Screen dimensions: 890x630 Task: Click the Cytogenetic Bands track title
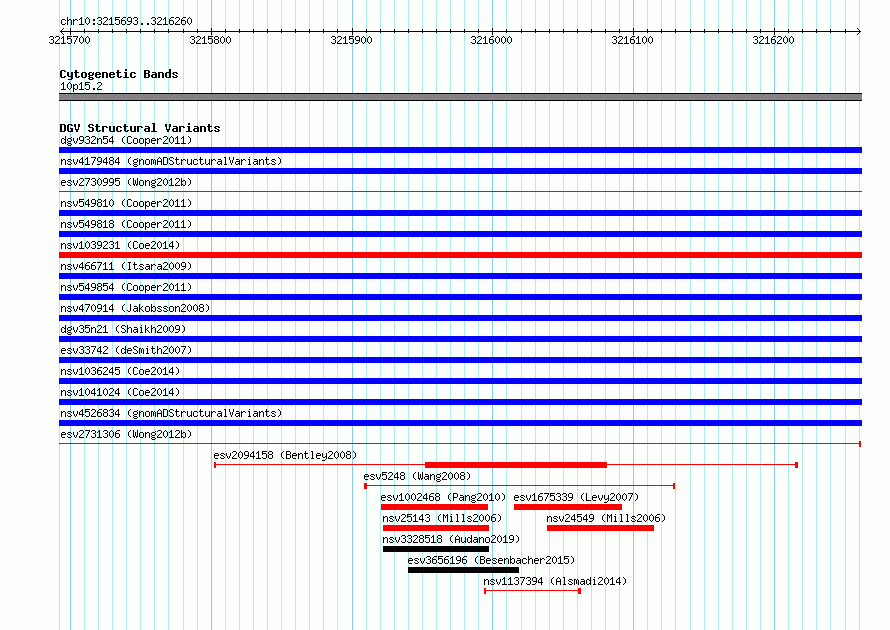point(119,74)
